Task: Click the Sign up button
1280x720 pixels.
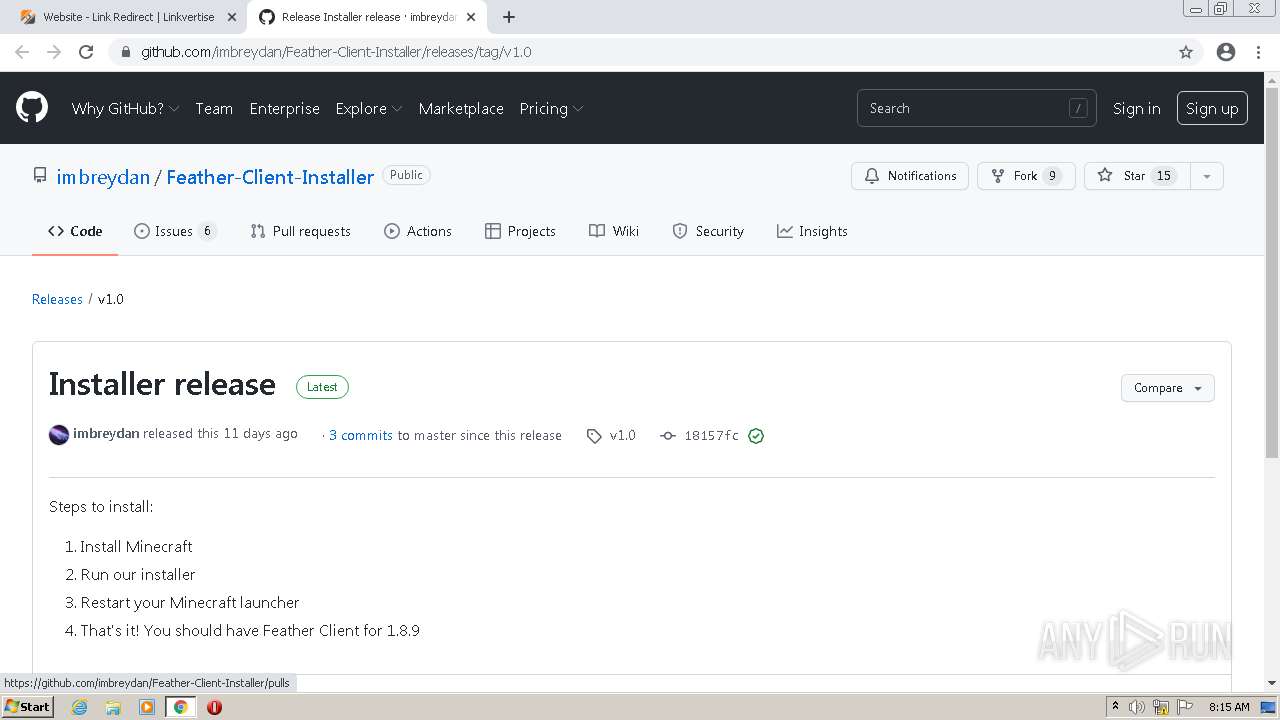Action: pyautogui.click(x=1212, y=109)
